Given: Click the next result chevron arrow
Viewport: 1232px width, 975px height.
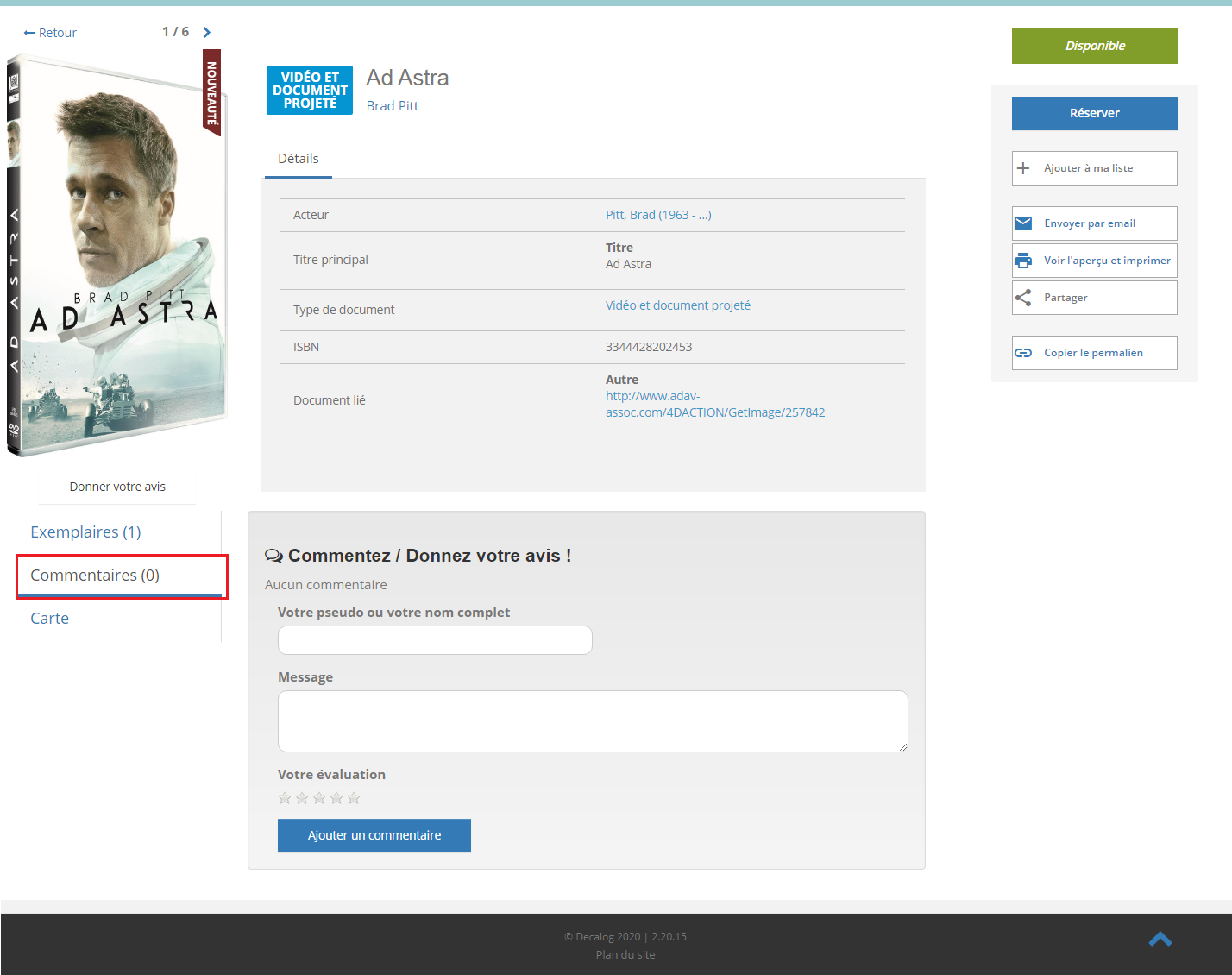Looking at the screenshot, I should (206, 33).
